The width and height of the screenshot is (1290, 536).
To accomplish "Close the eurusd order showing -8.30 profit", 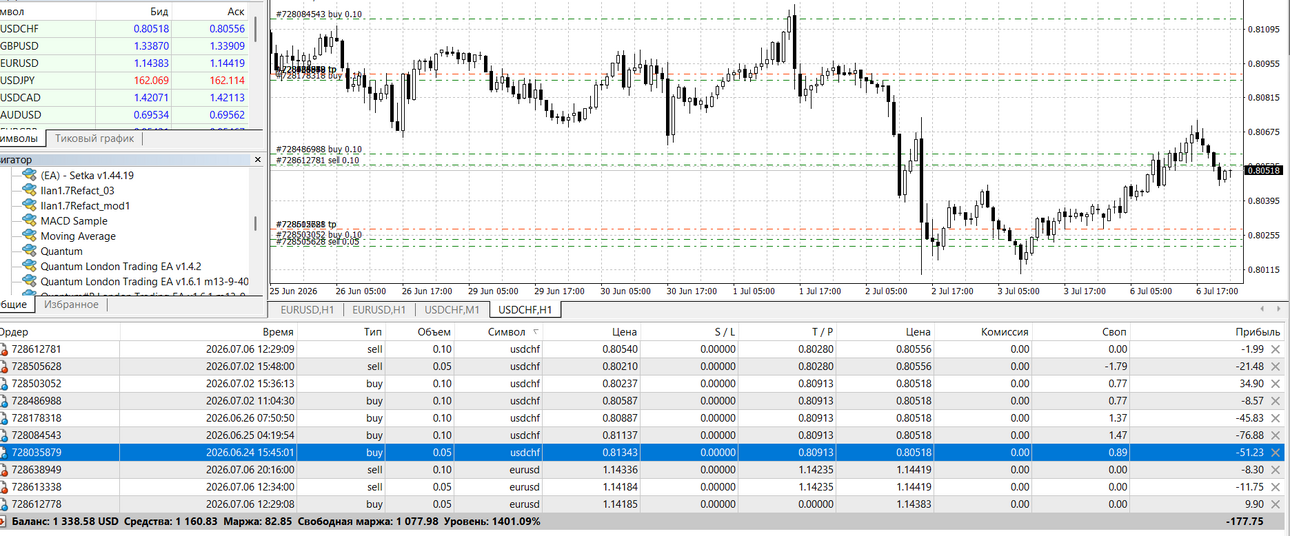I will point(1275,470).
